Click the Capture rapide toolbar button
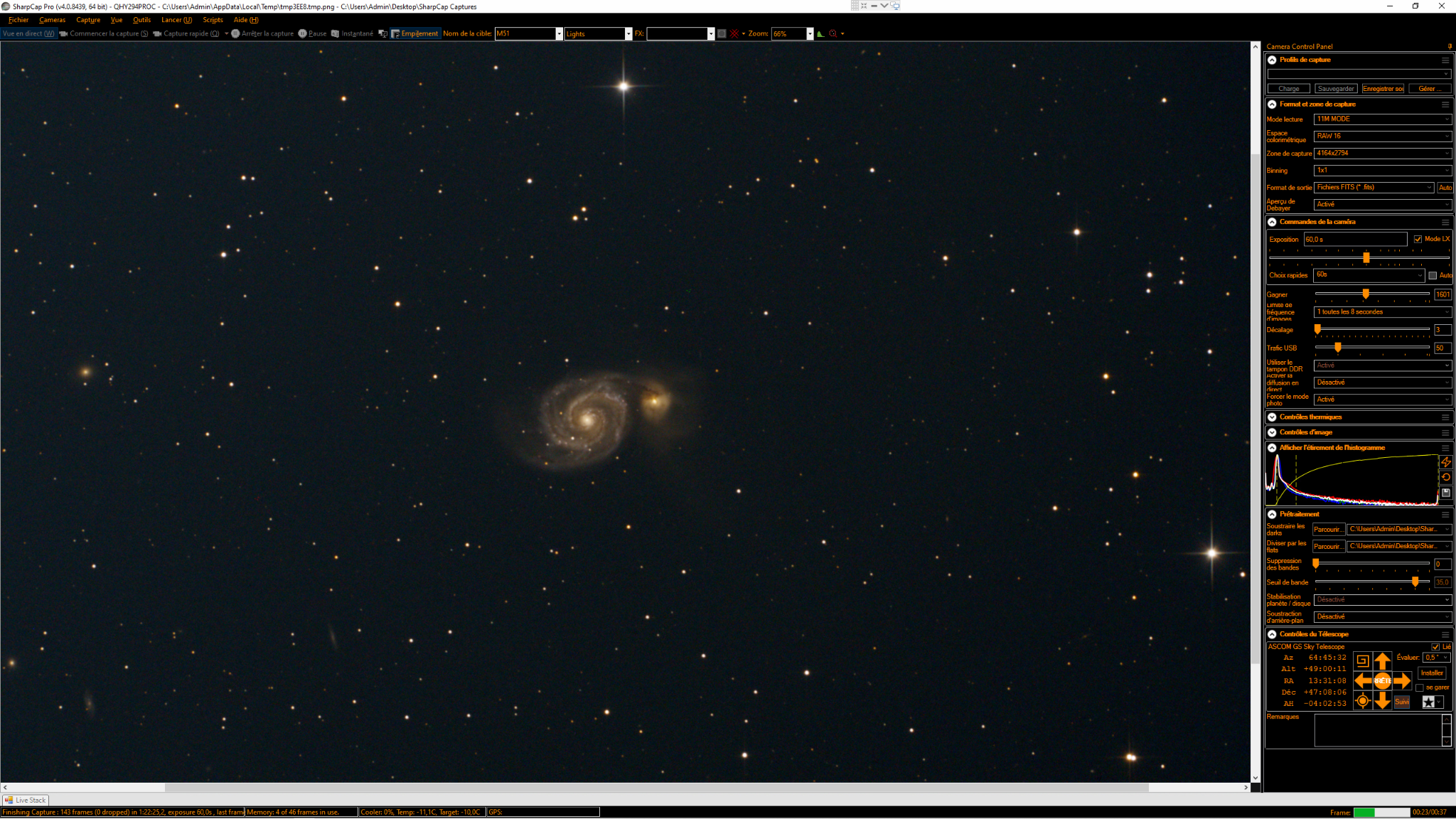Viewport: 1456px width, 819px height. [x=186, y=33]
